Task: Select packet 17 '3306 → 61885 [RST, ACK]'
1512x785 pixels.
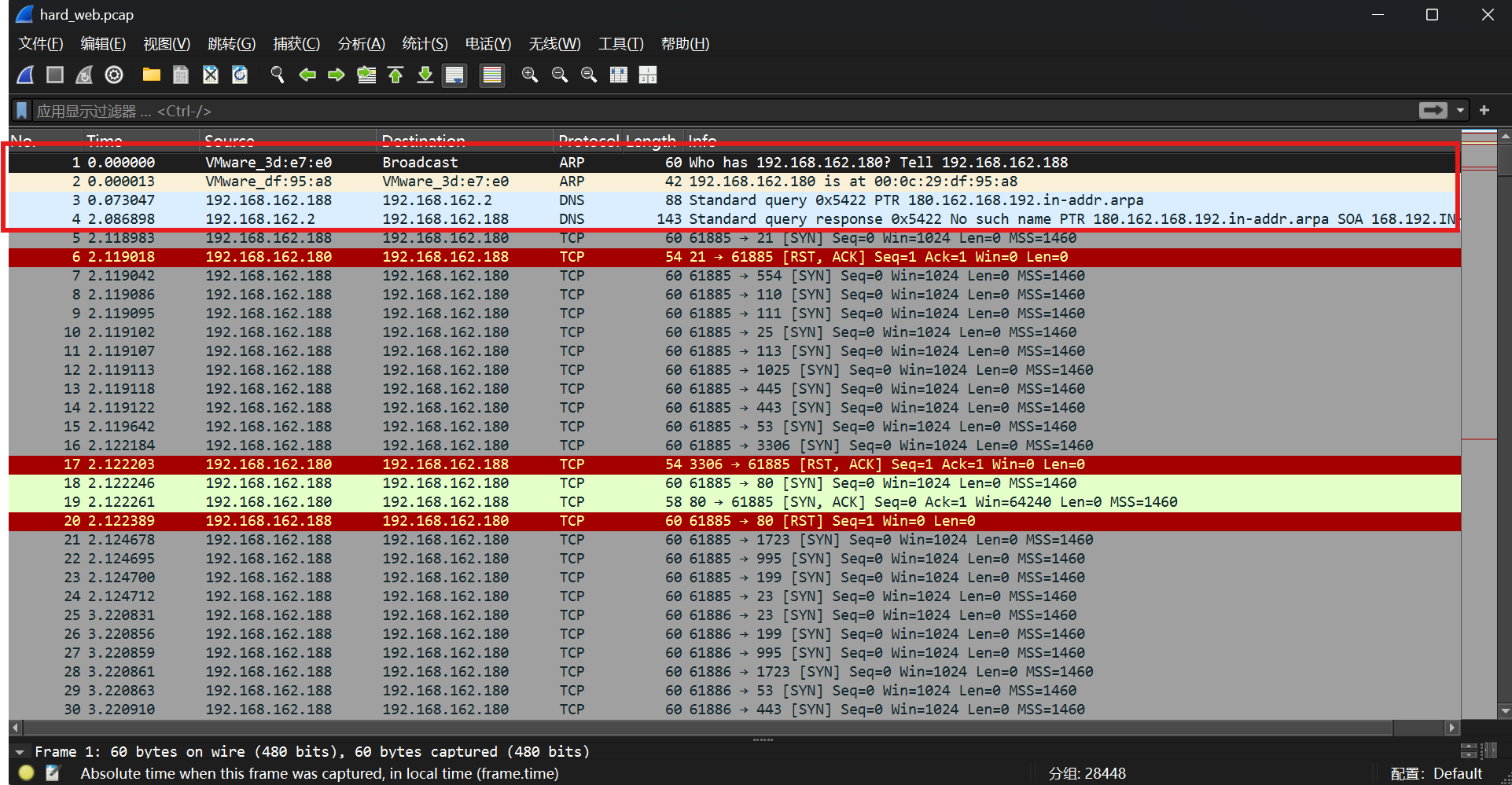Action: coord(734,464)
